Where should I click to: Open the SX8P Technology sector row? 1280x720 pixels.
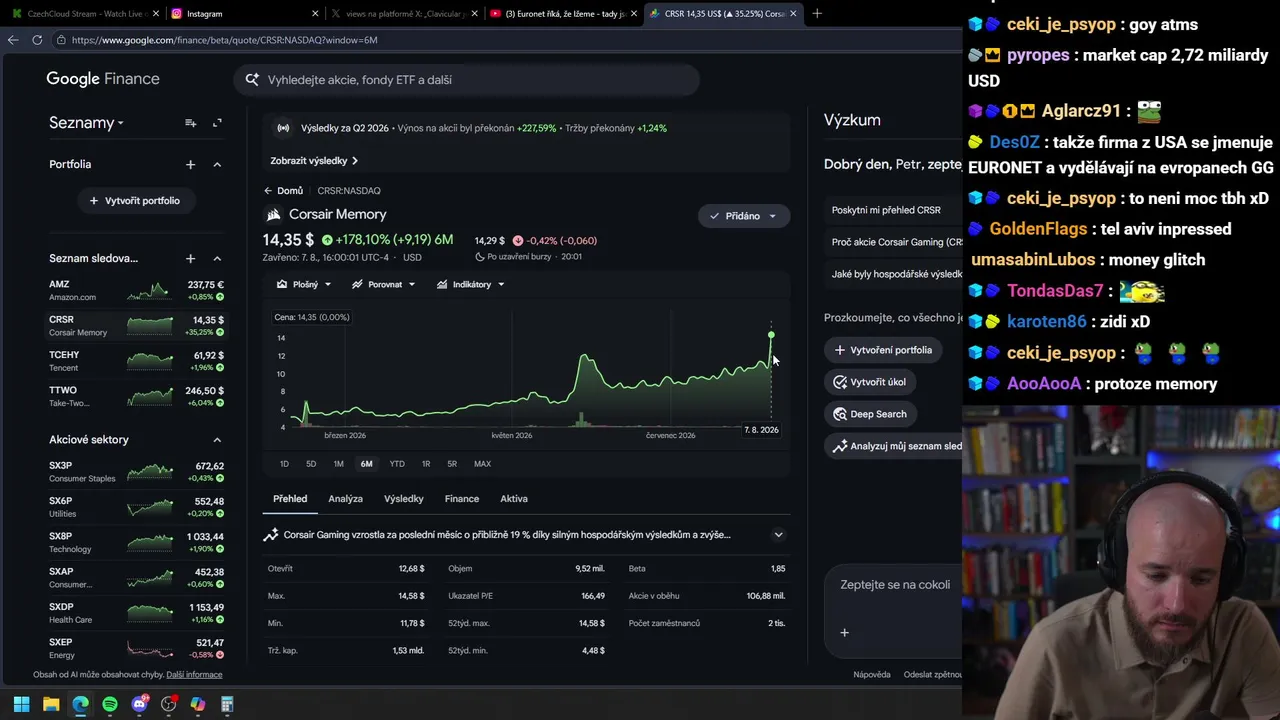[136, 542]
